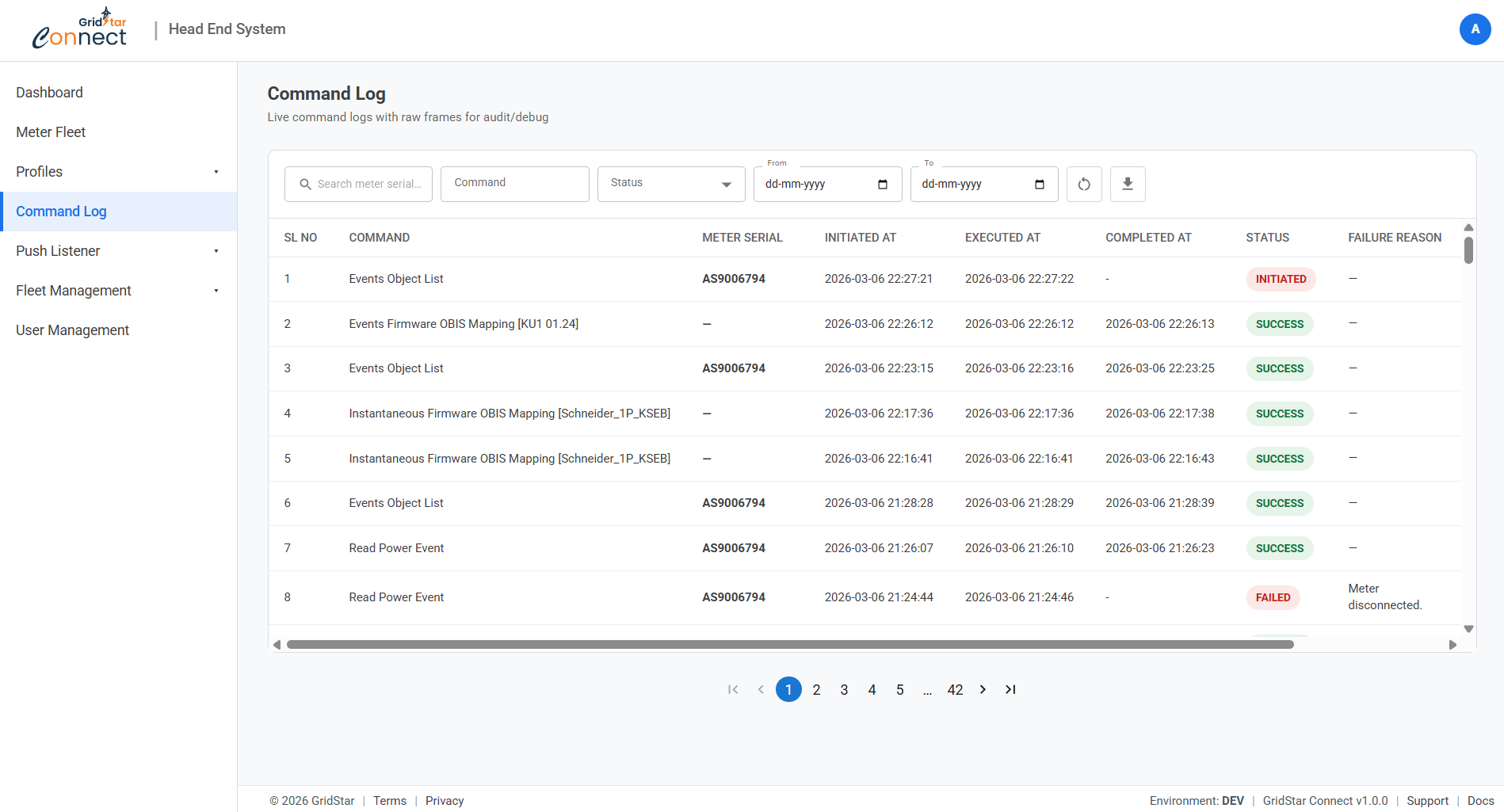
Task: Jump to the last page icon
Action: point(1010,689)
